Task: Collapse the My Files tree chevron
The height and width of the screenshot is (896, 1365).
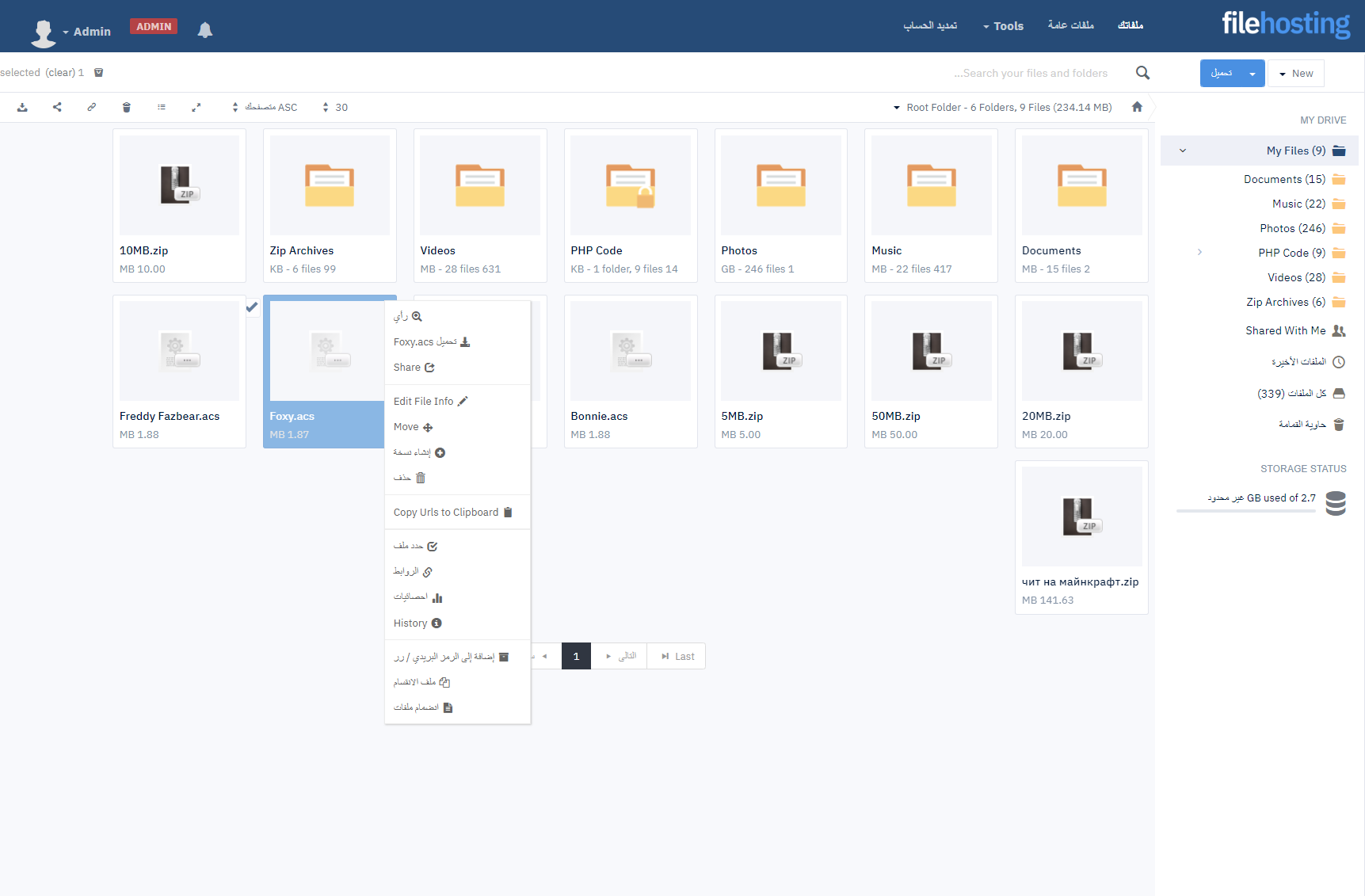Action: 1183,151
